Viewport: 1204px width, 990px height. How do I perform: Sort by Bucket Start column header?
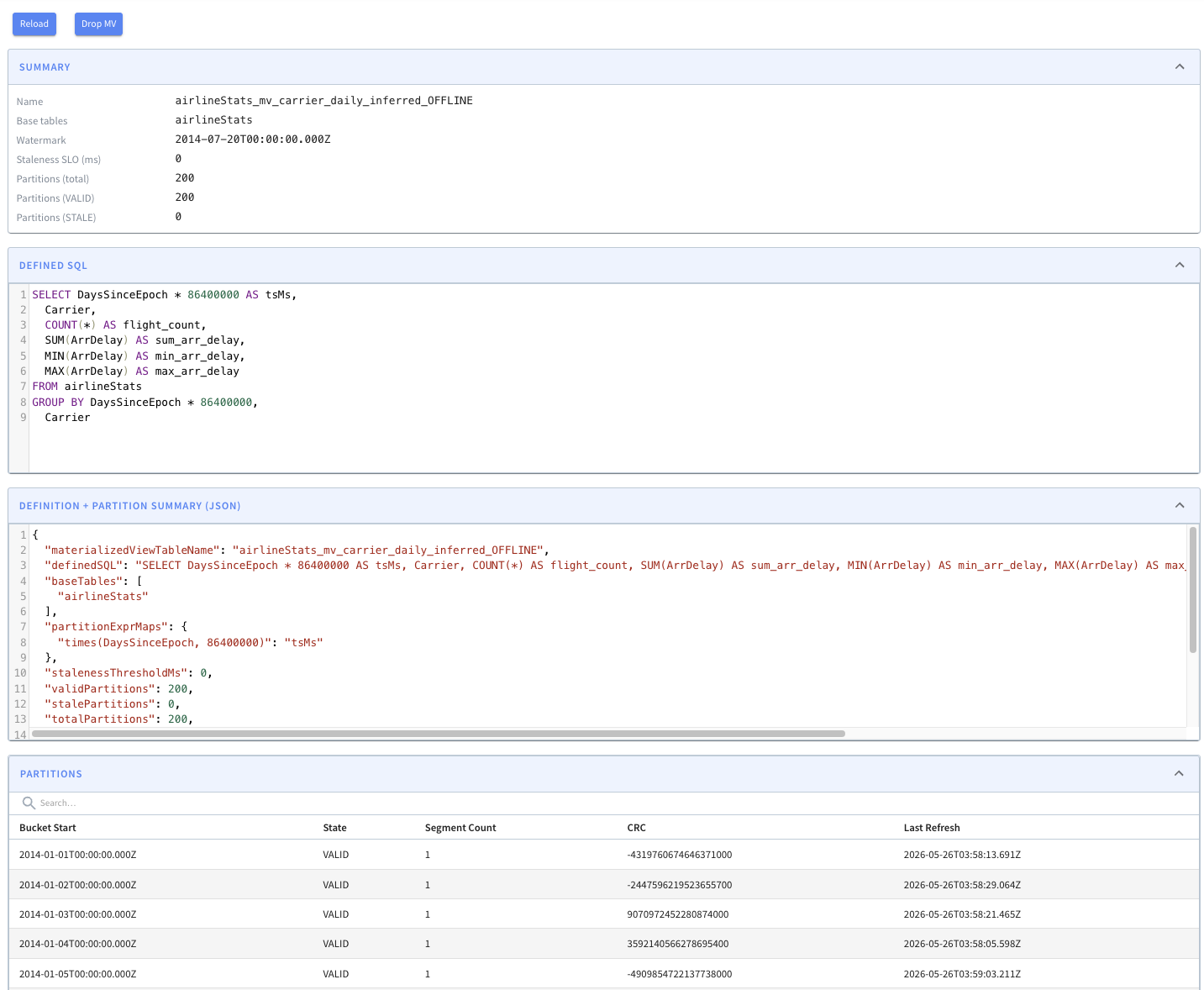click(x=48, y=828)
